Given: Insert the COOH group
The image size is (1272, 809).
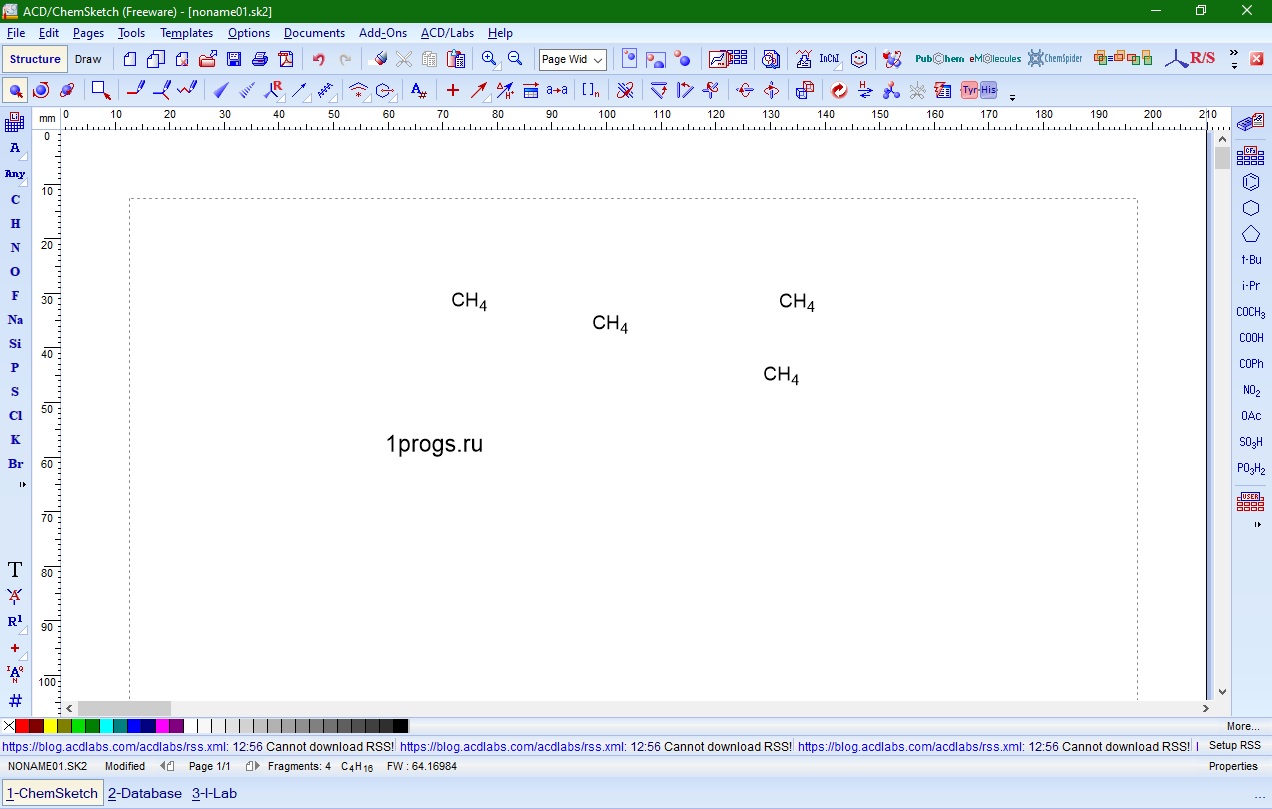Looking at the screenshot, I should click(x=1251, y=338).
